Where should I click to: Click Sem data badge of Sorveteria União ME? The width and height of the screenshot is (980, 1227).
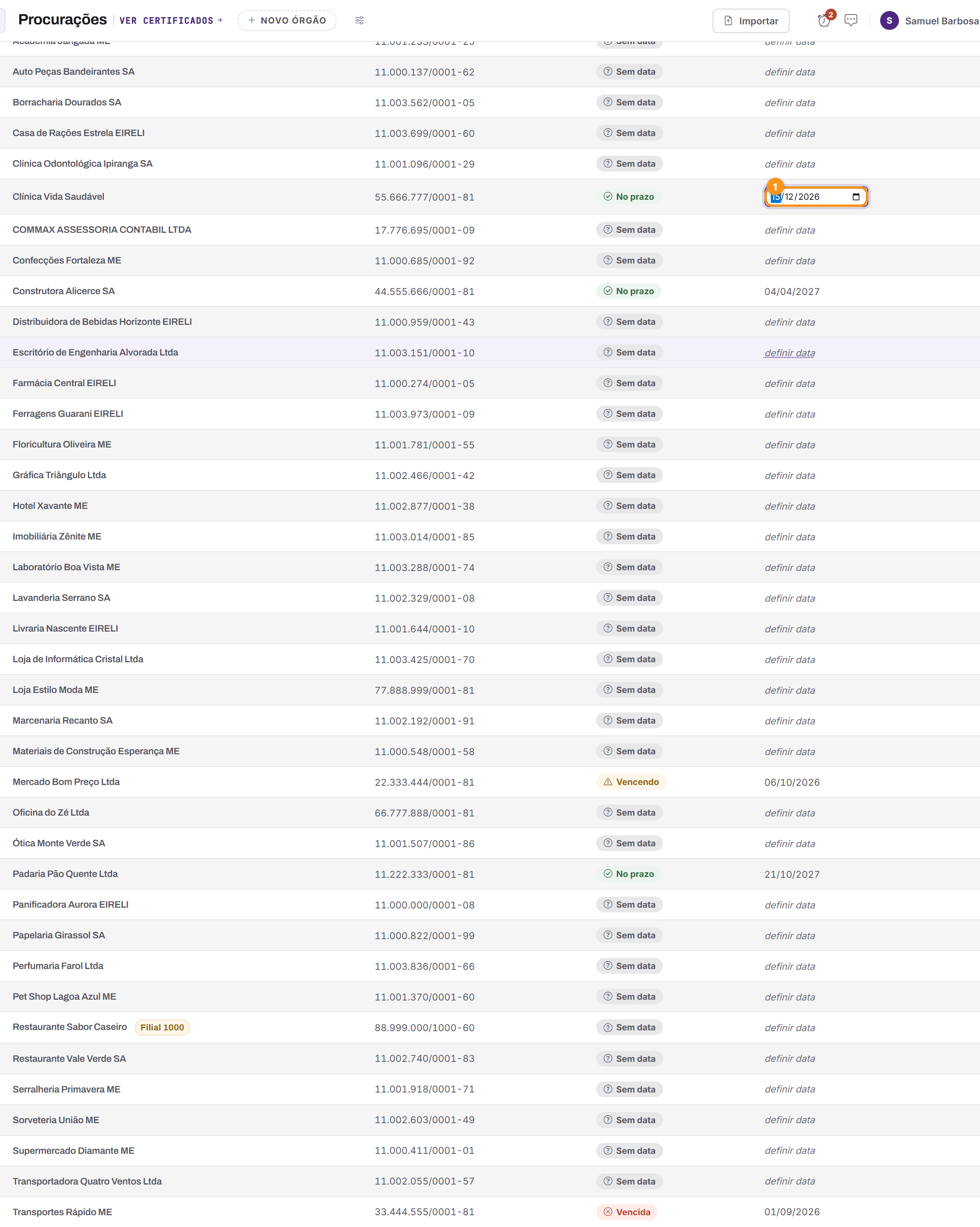pos(630,1120)
